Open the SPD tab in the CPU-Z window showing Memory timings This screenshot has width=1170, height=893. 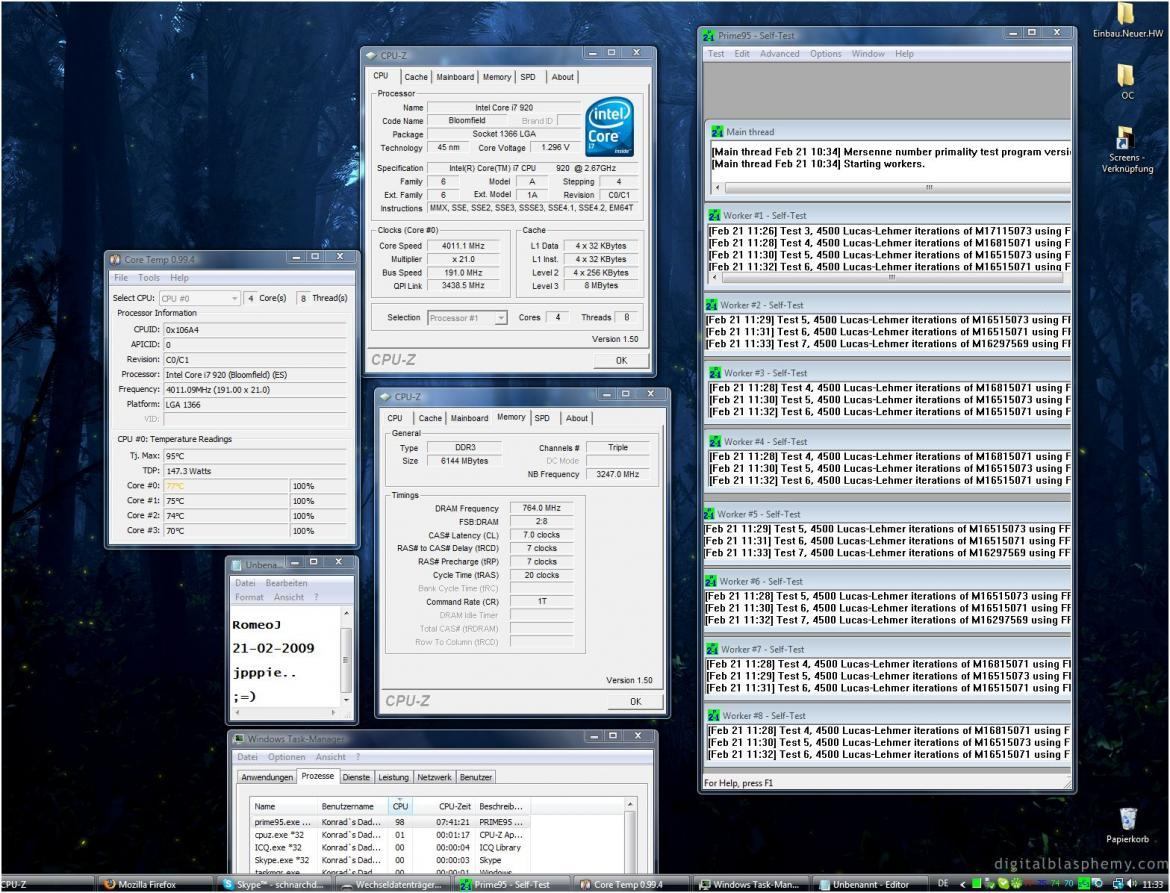(x=542, y=419)
